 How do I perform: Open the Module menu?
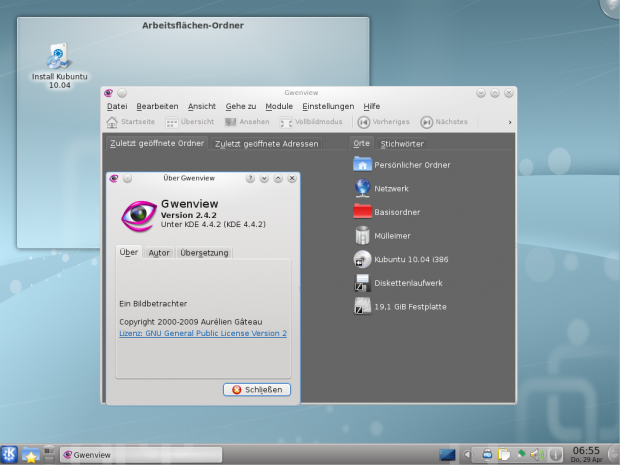pos(279,106)
